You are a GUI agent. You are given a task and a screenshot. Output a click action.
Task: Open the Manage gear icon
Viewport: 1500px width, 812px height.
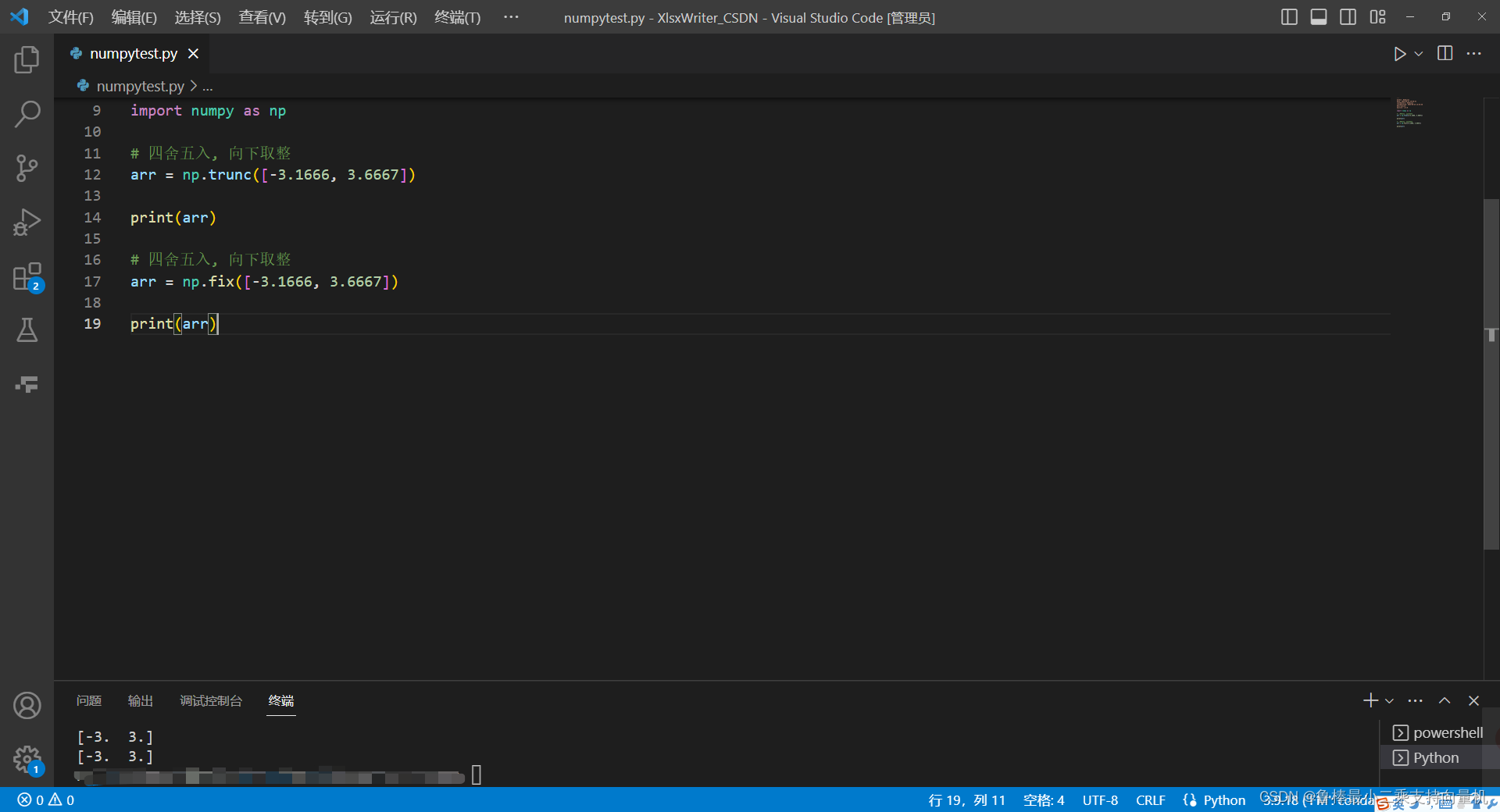(x=27, y=759)
